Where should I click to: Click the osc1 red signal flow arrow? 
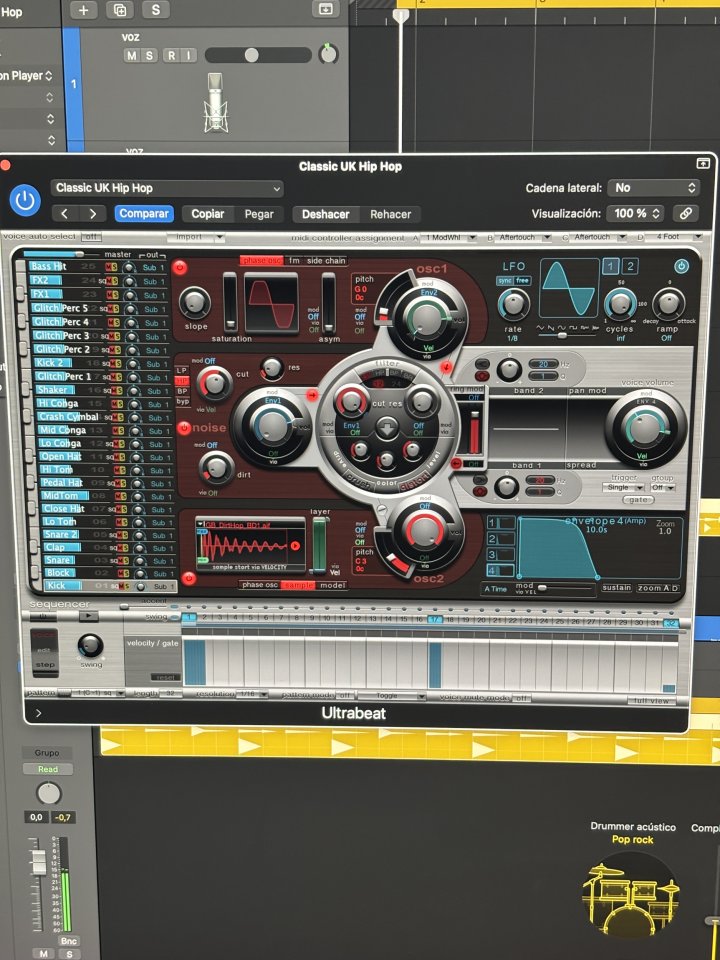(x=448, y=367)
